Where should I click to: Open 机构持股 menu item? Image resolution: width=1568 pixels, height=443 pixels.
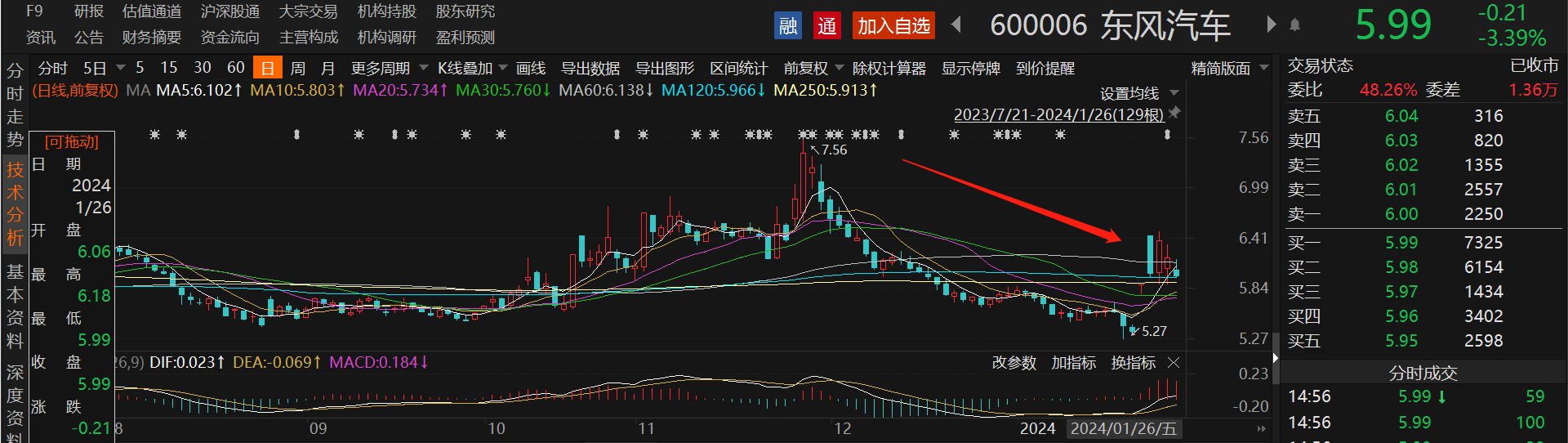pos(387,11)
